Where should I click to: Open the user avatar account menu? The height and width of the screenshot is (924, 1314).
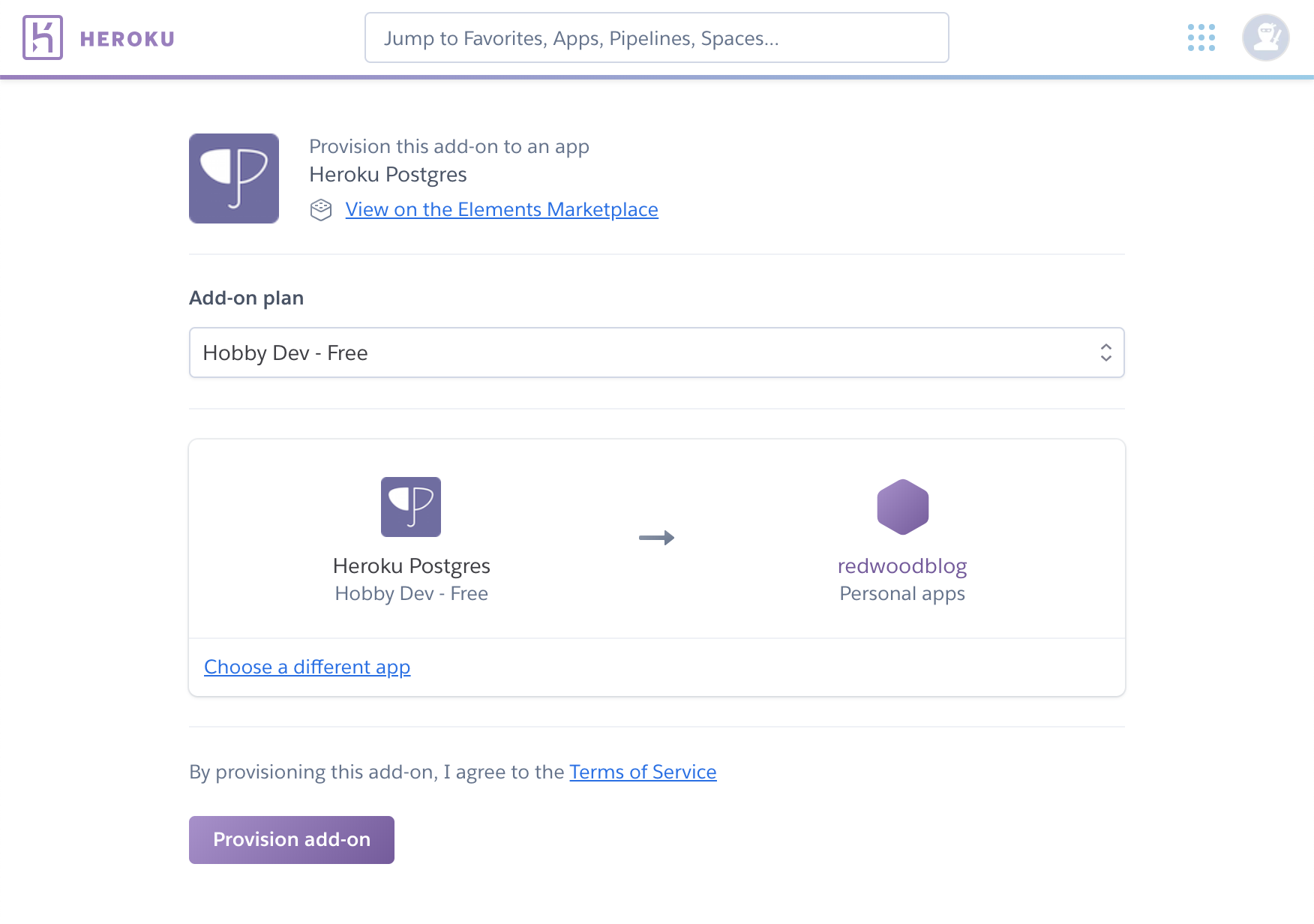point(1266,37)
